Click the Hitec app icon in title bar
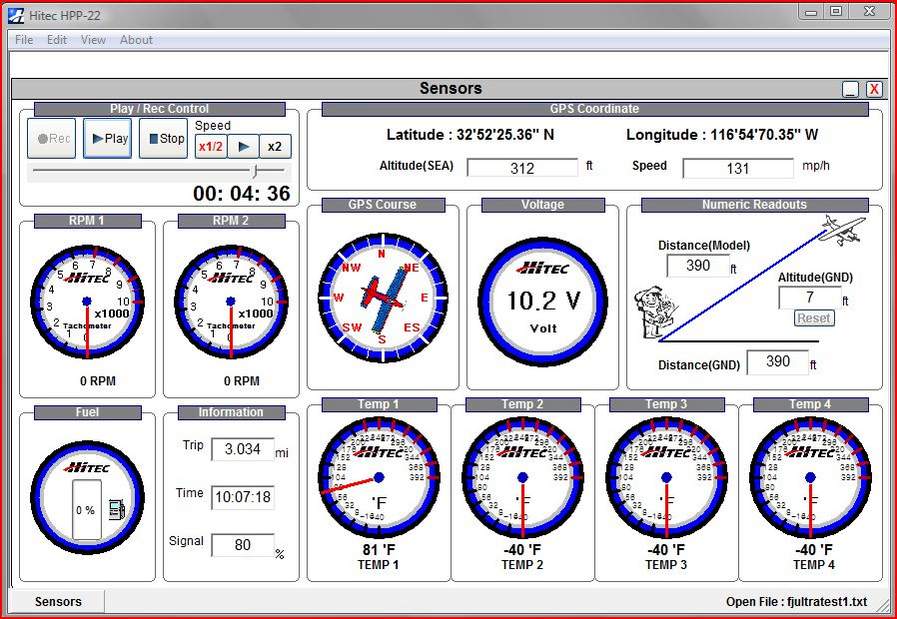The width and height of the screenshot is (897, 619). 17,15
